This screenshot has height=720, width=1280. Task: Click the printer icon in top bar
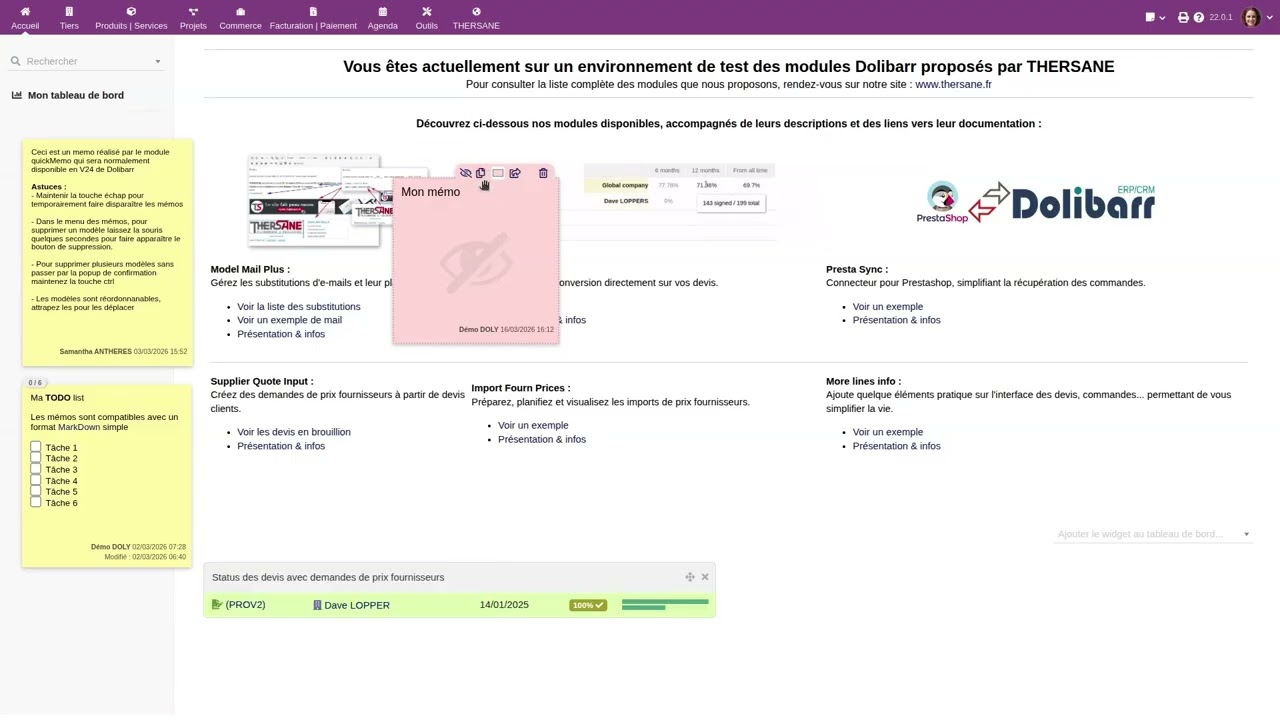point(1183,17)
